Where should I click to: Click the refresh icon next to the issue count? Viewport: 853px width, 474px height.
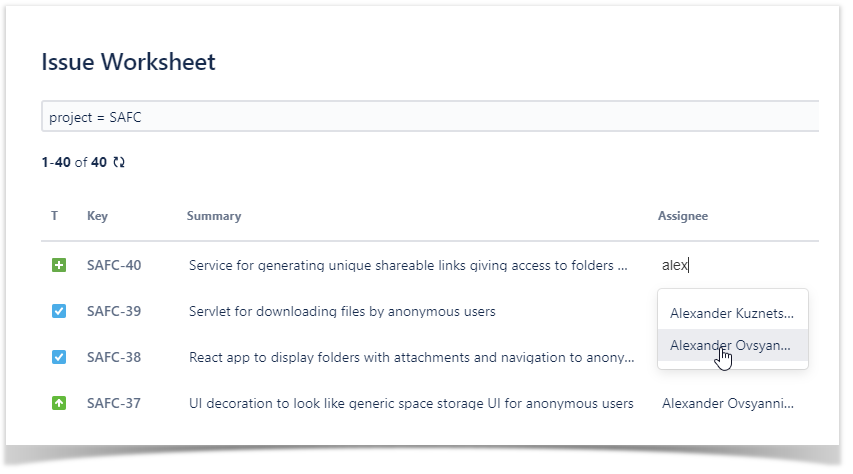coord(120,162)
